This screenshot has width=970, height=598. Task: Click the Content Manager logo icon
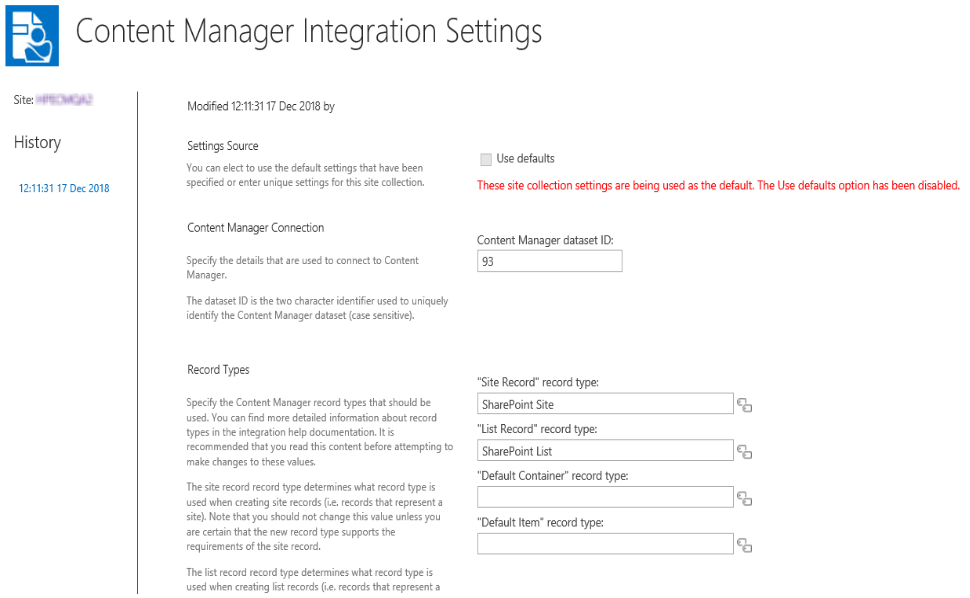point(33,34)
